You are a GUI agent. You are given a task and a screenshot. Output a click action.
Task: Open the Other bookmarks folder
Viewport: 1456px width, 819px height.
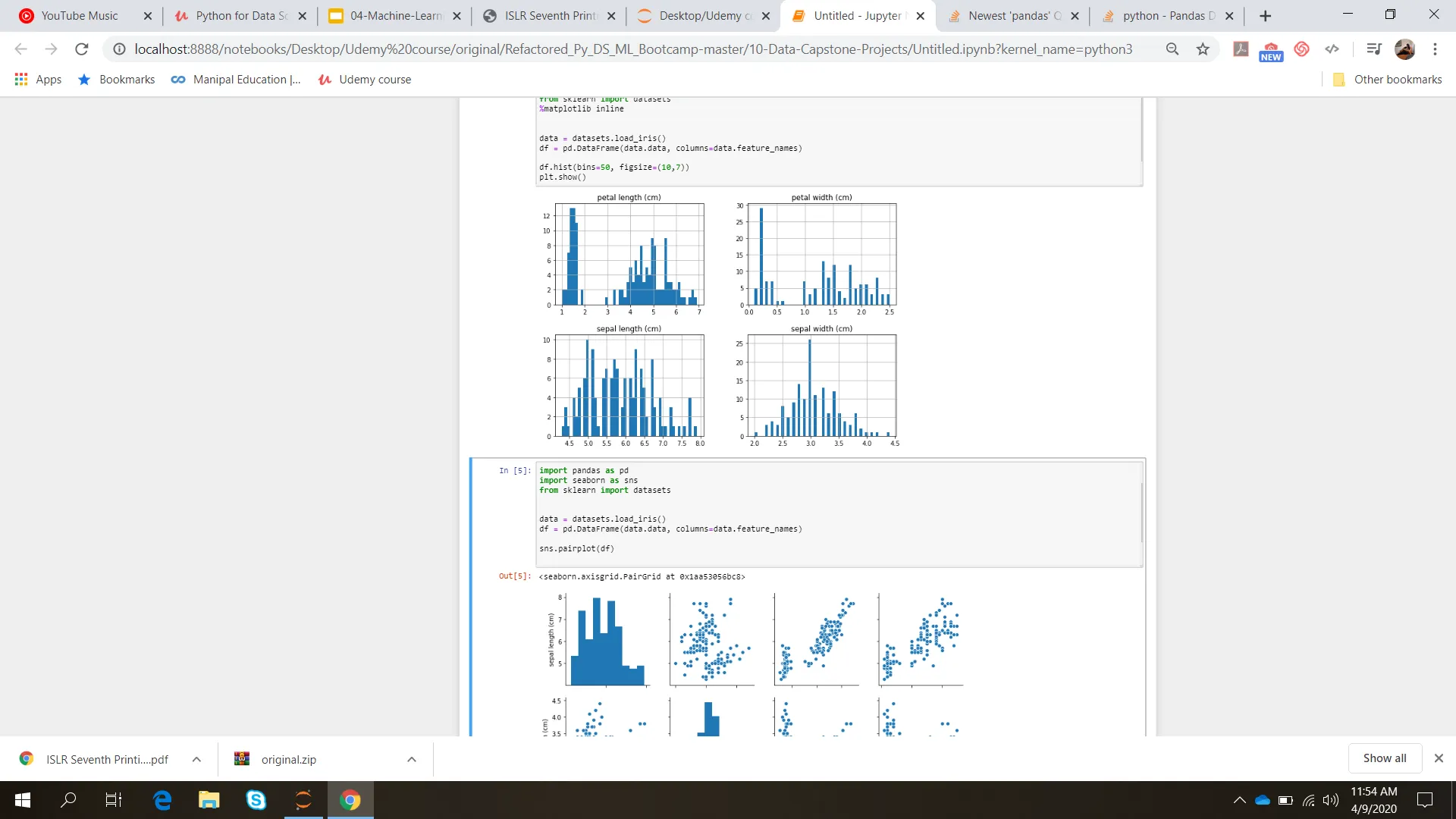point(1388,80)
